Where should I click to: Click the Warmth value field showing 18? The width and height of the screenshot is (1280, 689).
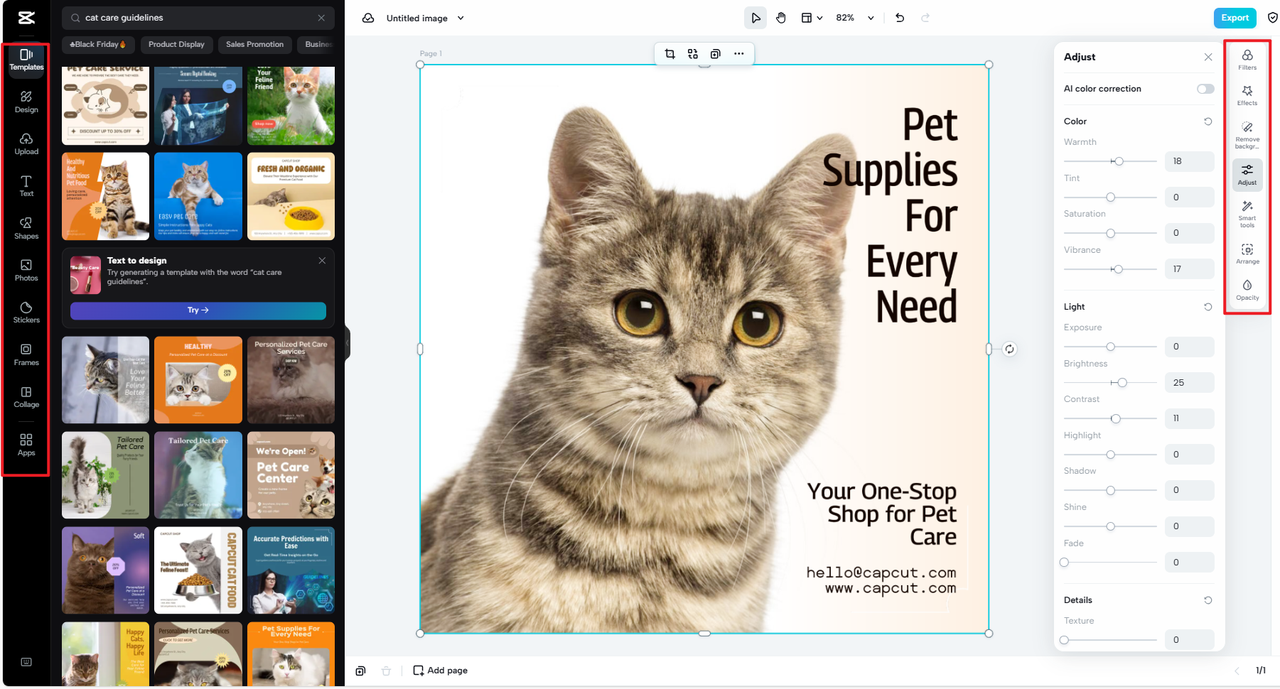1189,161
